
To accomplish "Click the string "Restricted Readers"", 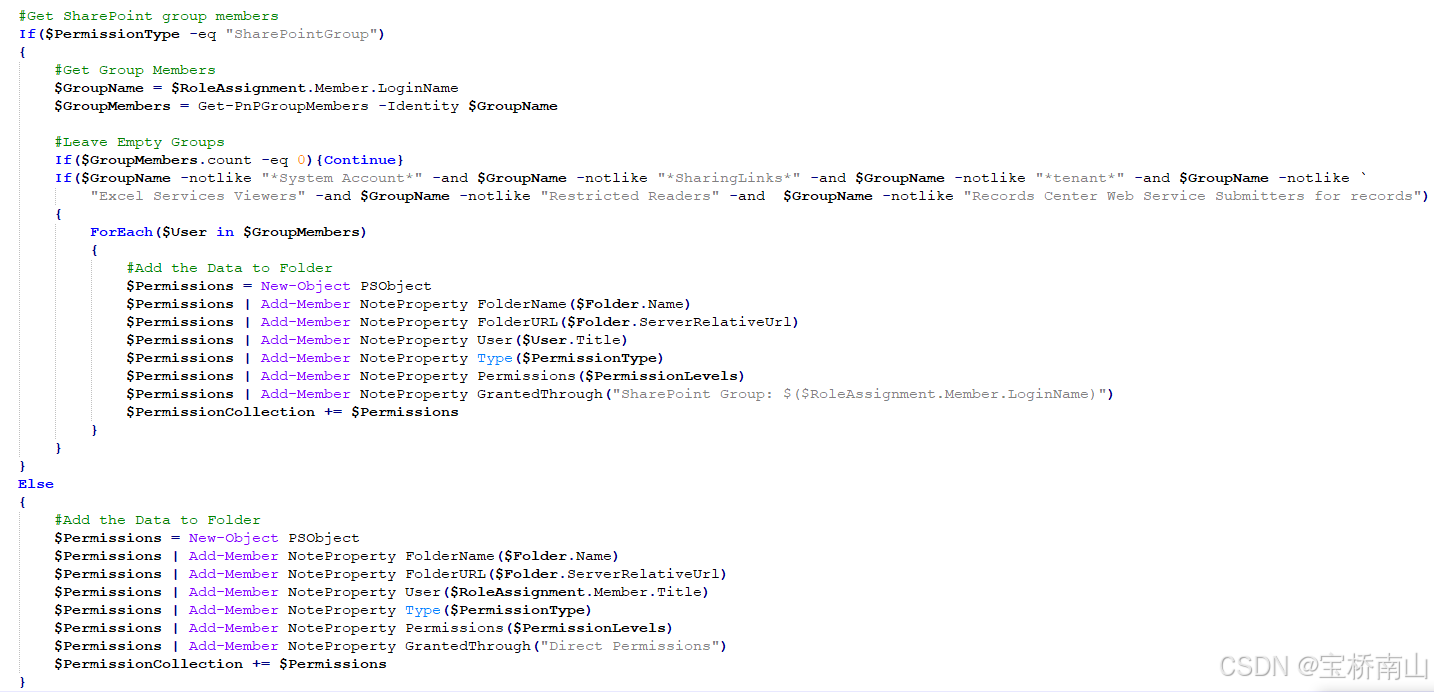I will [630, 196].
